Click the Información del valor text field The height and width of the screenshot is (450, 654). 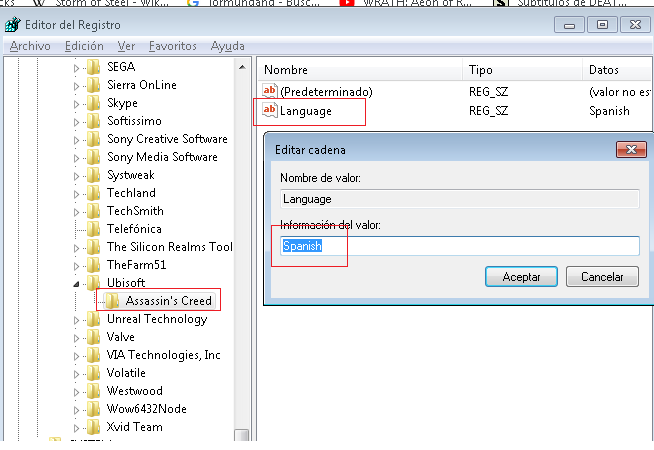click(460, 246)
